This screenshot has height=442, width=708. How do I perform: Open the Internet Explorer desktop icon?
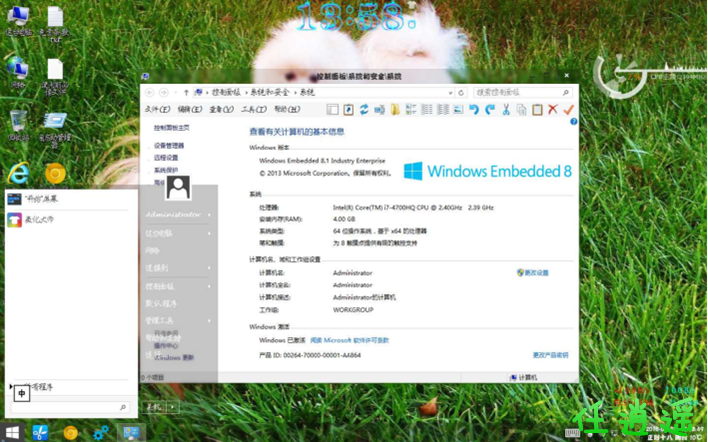(18, 173)
